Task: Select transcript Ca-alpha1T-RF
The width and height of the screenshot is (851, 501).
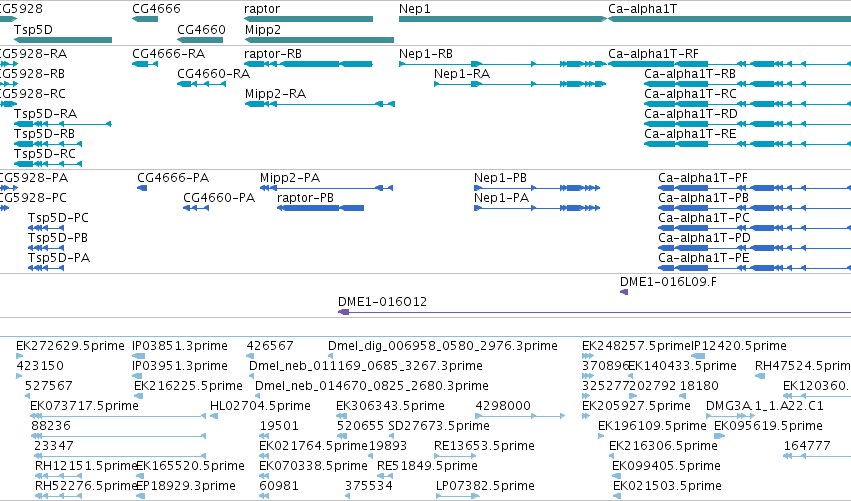Action: tap(729, 64)
